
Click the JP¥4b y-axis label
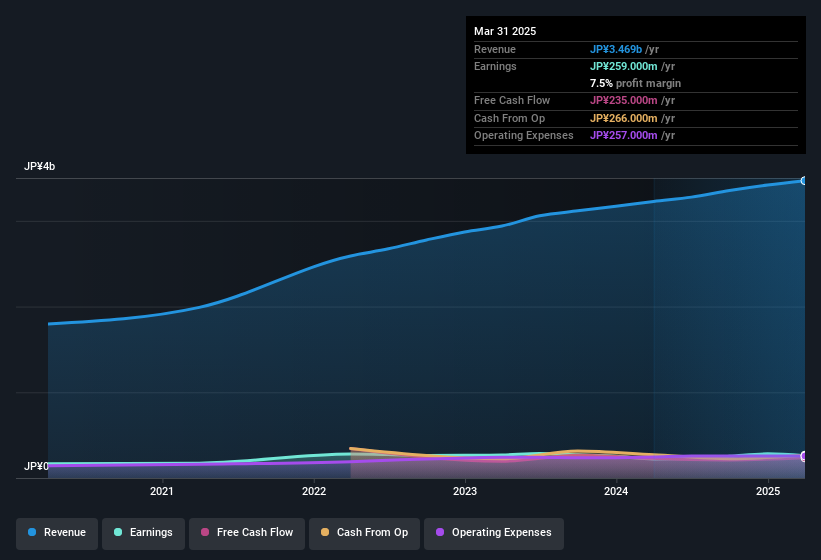tap(39, 166)
